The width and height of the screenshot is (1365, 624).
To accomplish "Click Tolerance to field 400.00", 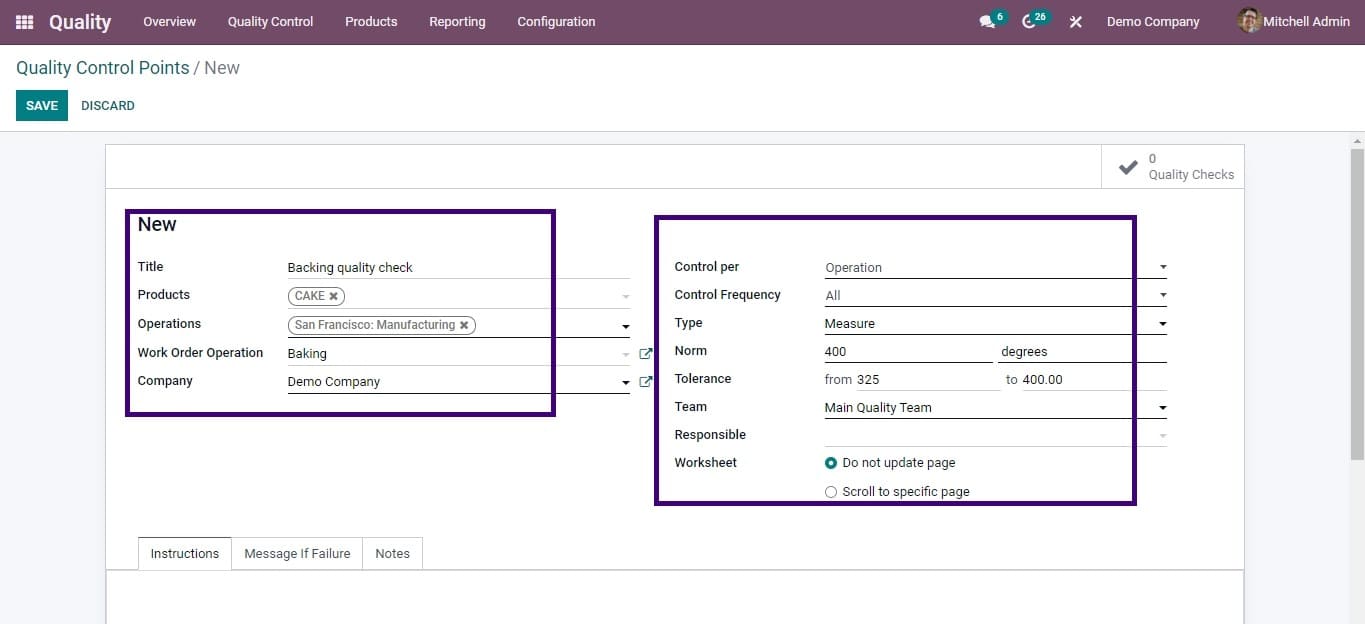I will pyautogui.click(x=1094, y=379).
